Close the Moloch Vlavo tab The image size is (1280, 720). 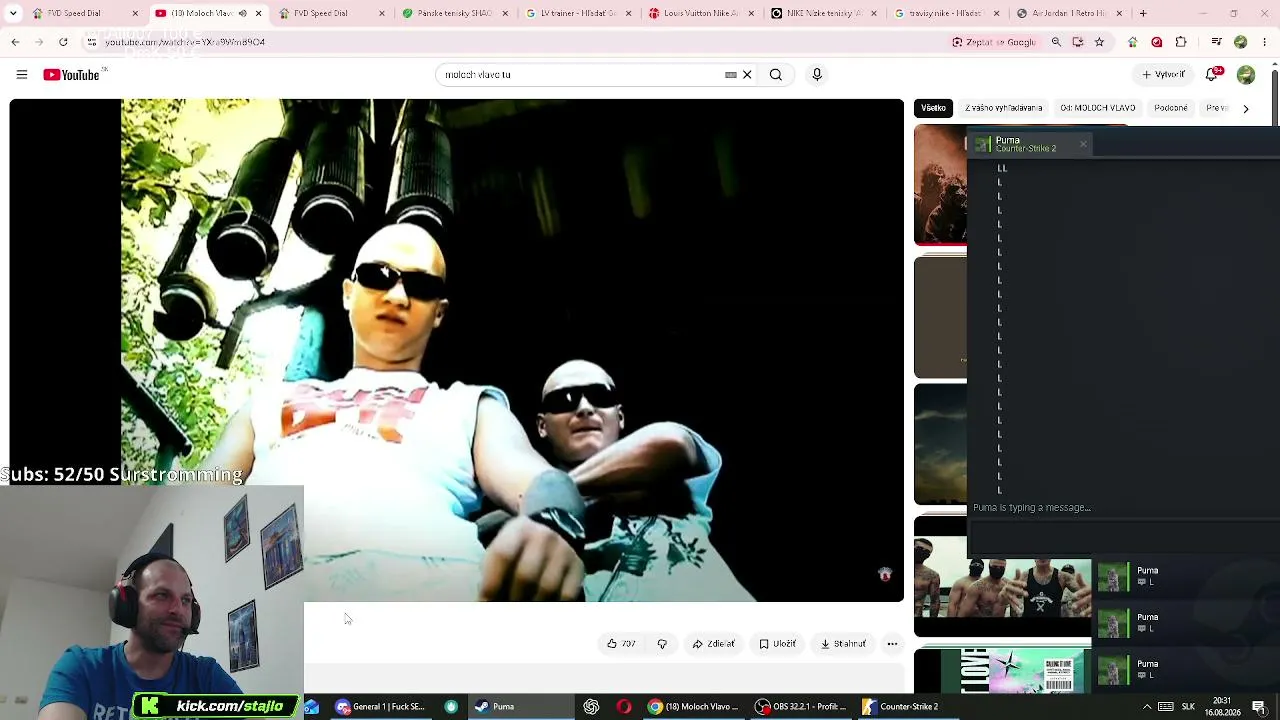click(258, 14)
